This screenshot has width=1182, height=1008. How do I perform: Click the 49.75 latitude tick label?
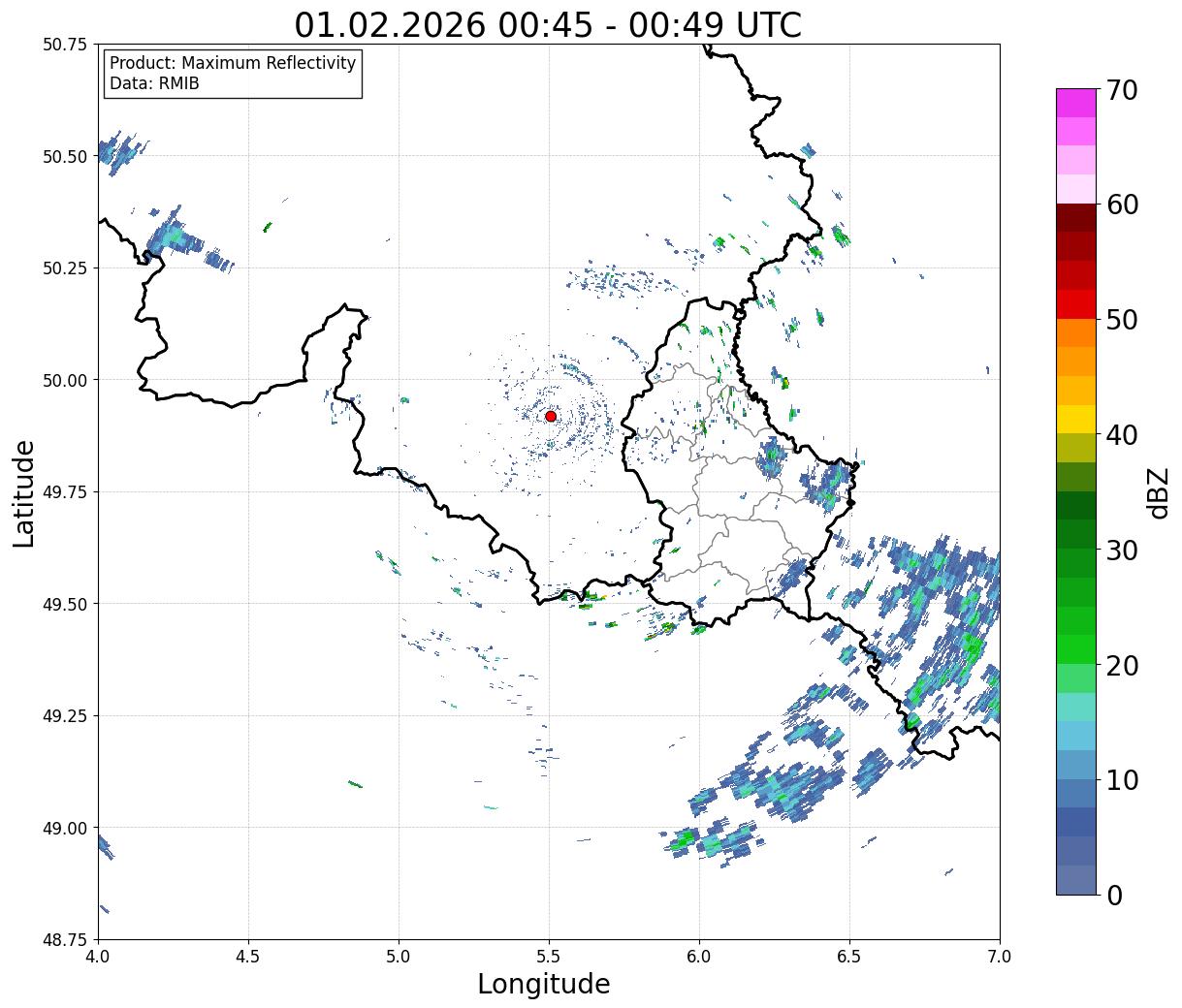tap(66, 492)
